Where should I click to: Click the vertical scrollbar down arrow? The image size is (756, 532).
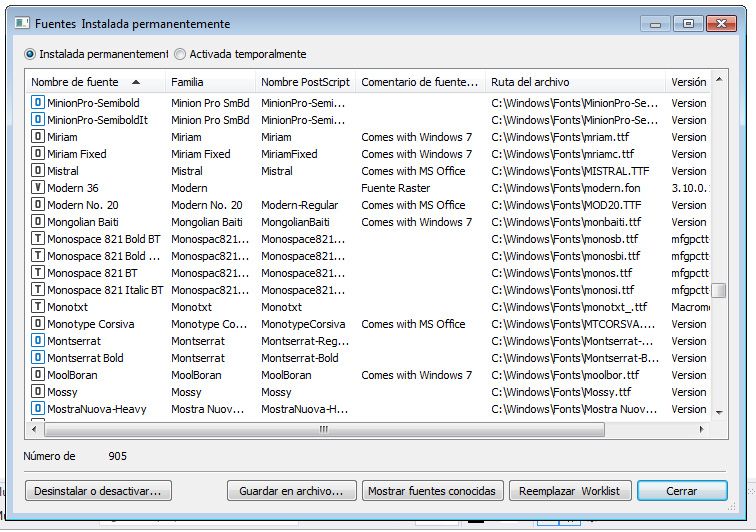pos(718,411)
